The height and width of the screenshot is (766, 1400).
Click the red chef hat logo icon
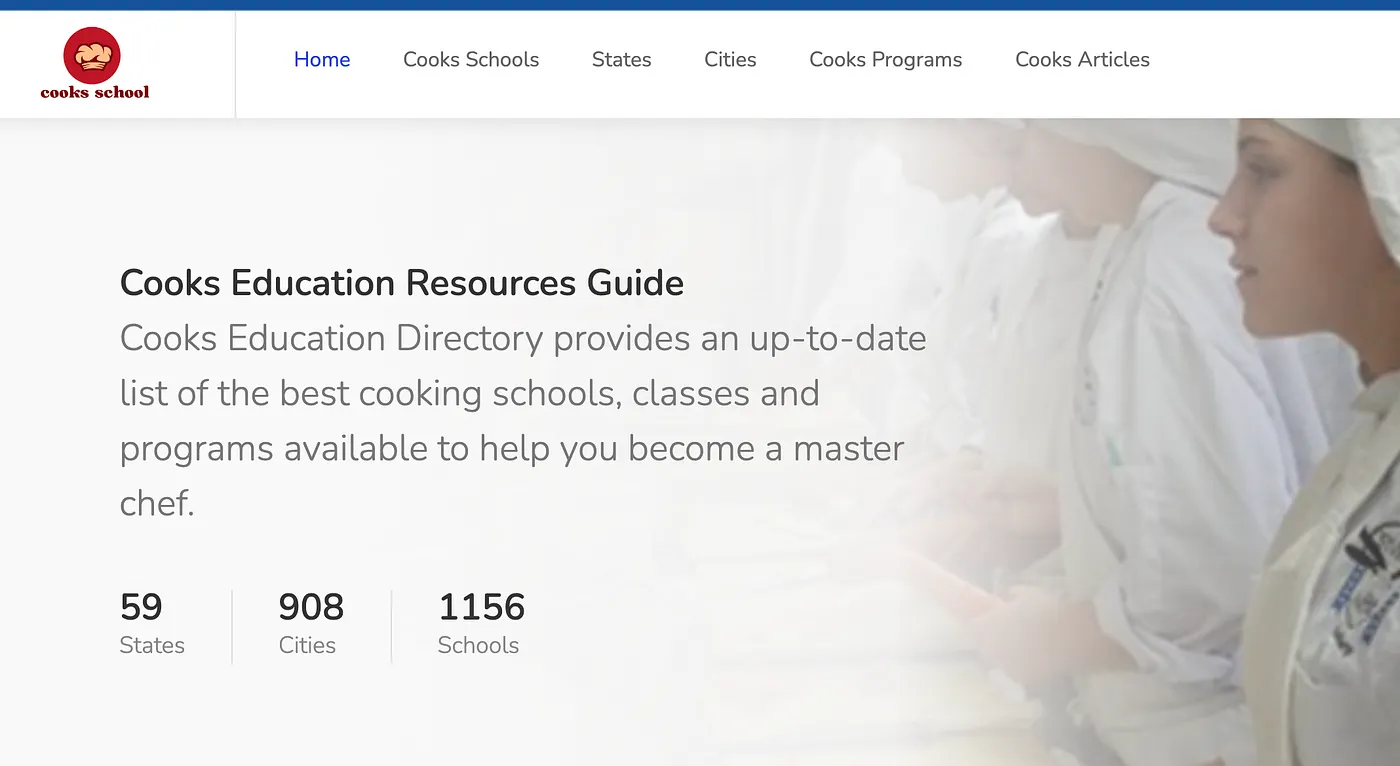(92, 54)
